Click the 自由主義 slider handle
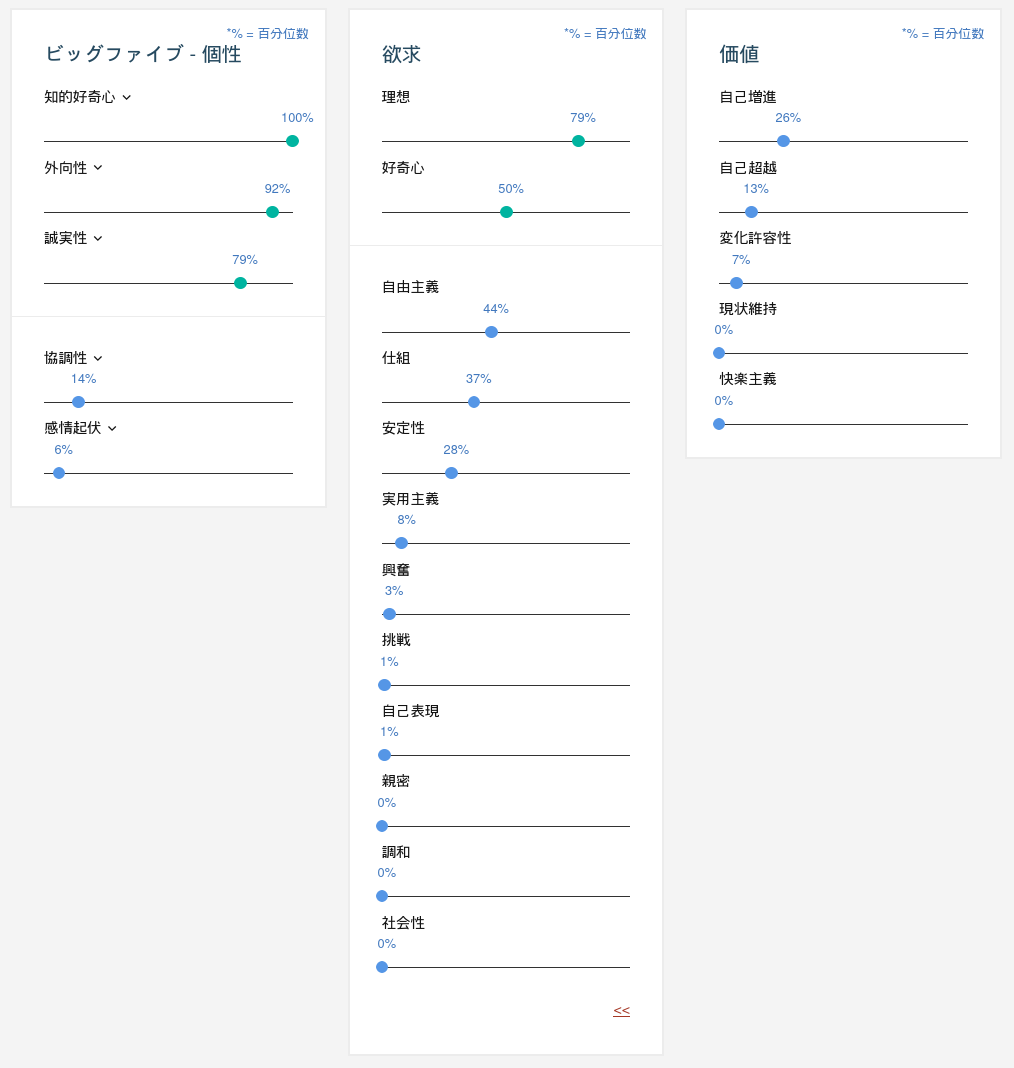 pyautogui.click(x=491, y=331)
